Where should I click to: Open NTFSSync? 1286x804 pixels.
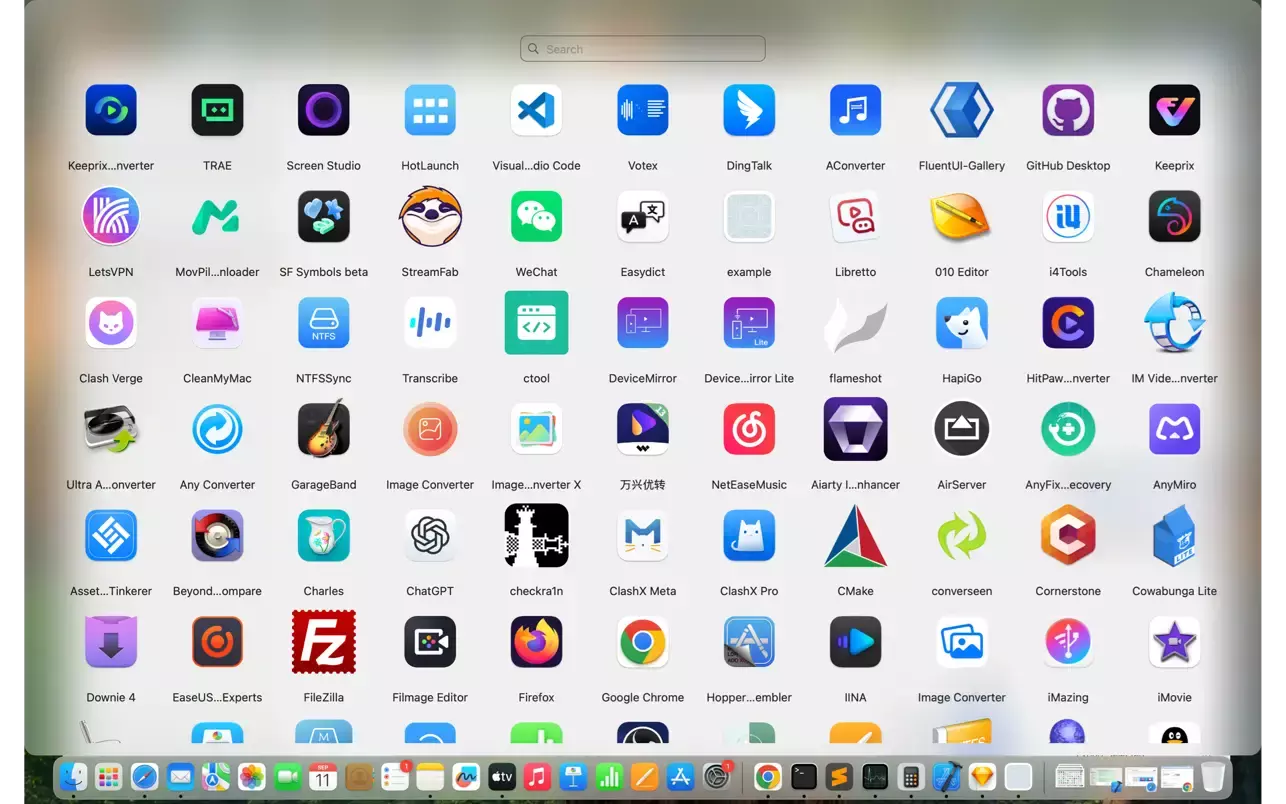[x=323, y=323]
